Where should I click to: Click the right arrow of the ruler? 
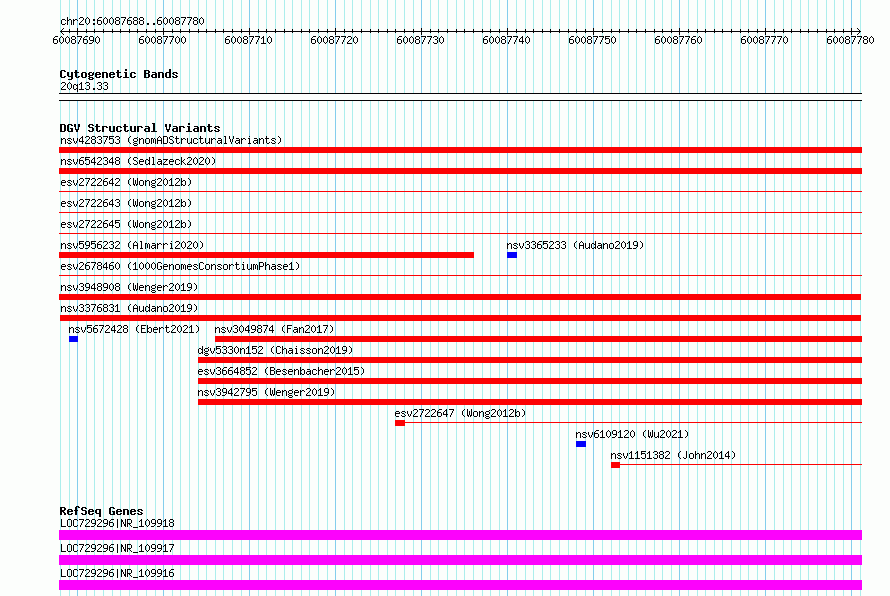coord(859,31)
